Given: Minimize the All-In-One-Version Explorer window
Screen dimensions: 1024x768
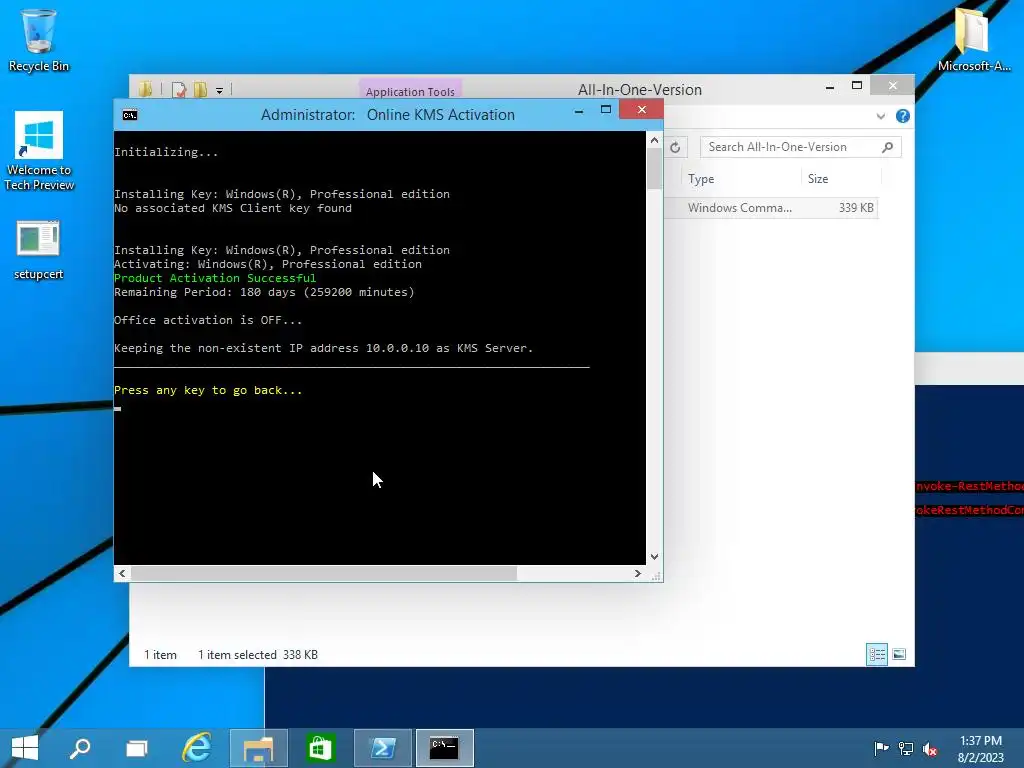Looking at the screenshot, I should point(830,87).
